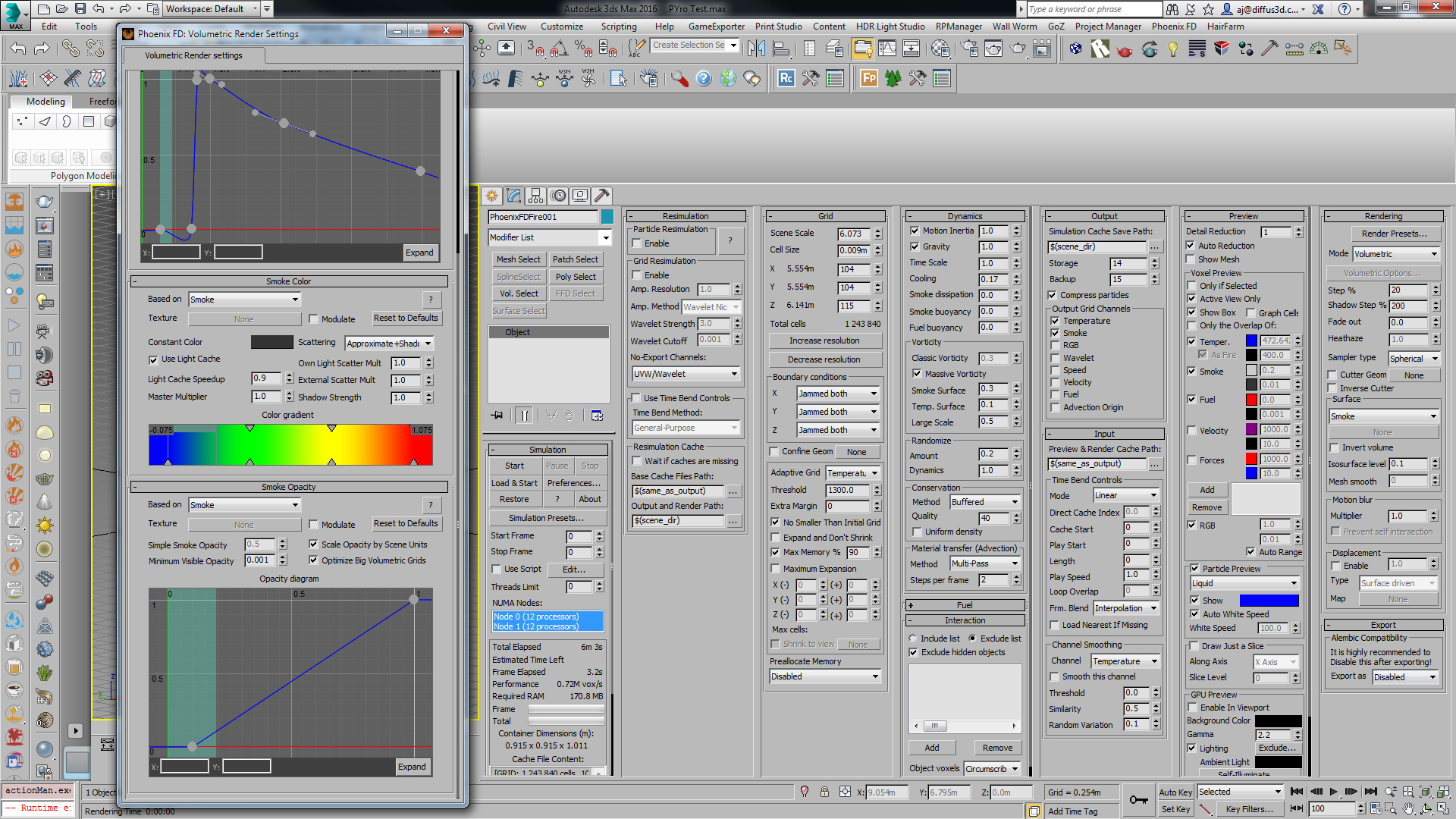Click the green trees icon

tap(893, 78)
